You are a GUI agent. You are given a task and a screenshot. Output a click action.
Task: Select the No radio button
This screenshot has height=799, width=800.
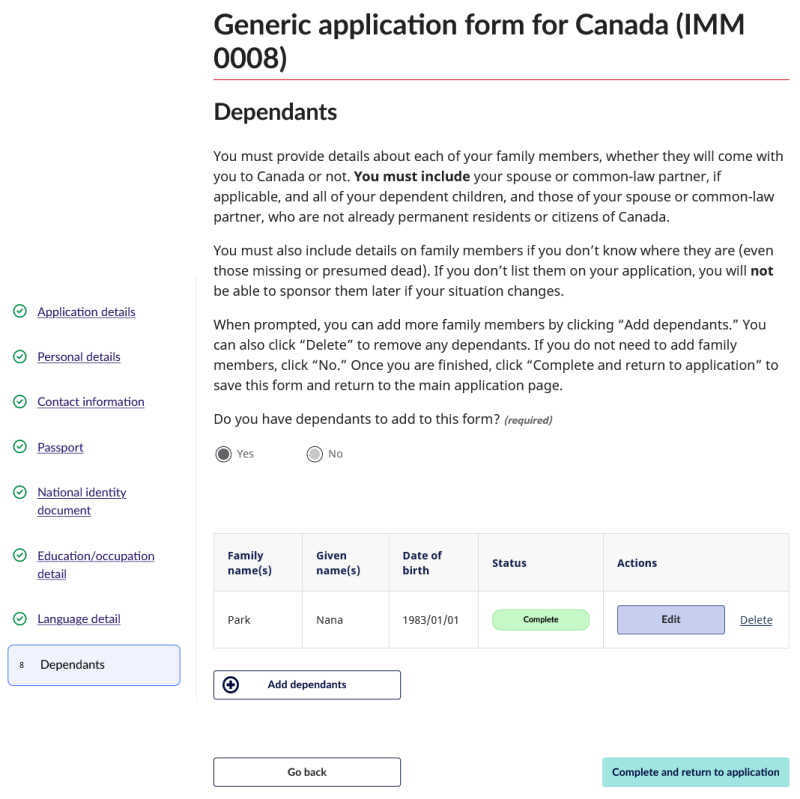coord(315,454)
